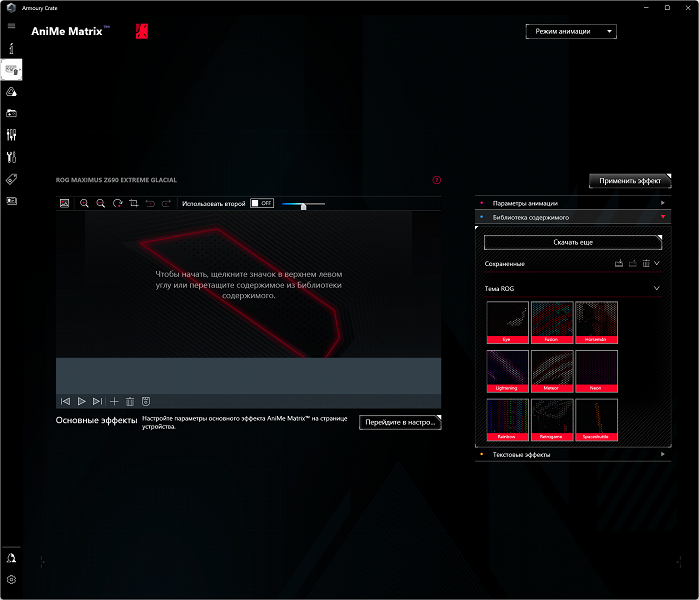Select the Meteor animation thumbnail
The height and width of the screenshot is (600, 699).
[552, 371]
